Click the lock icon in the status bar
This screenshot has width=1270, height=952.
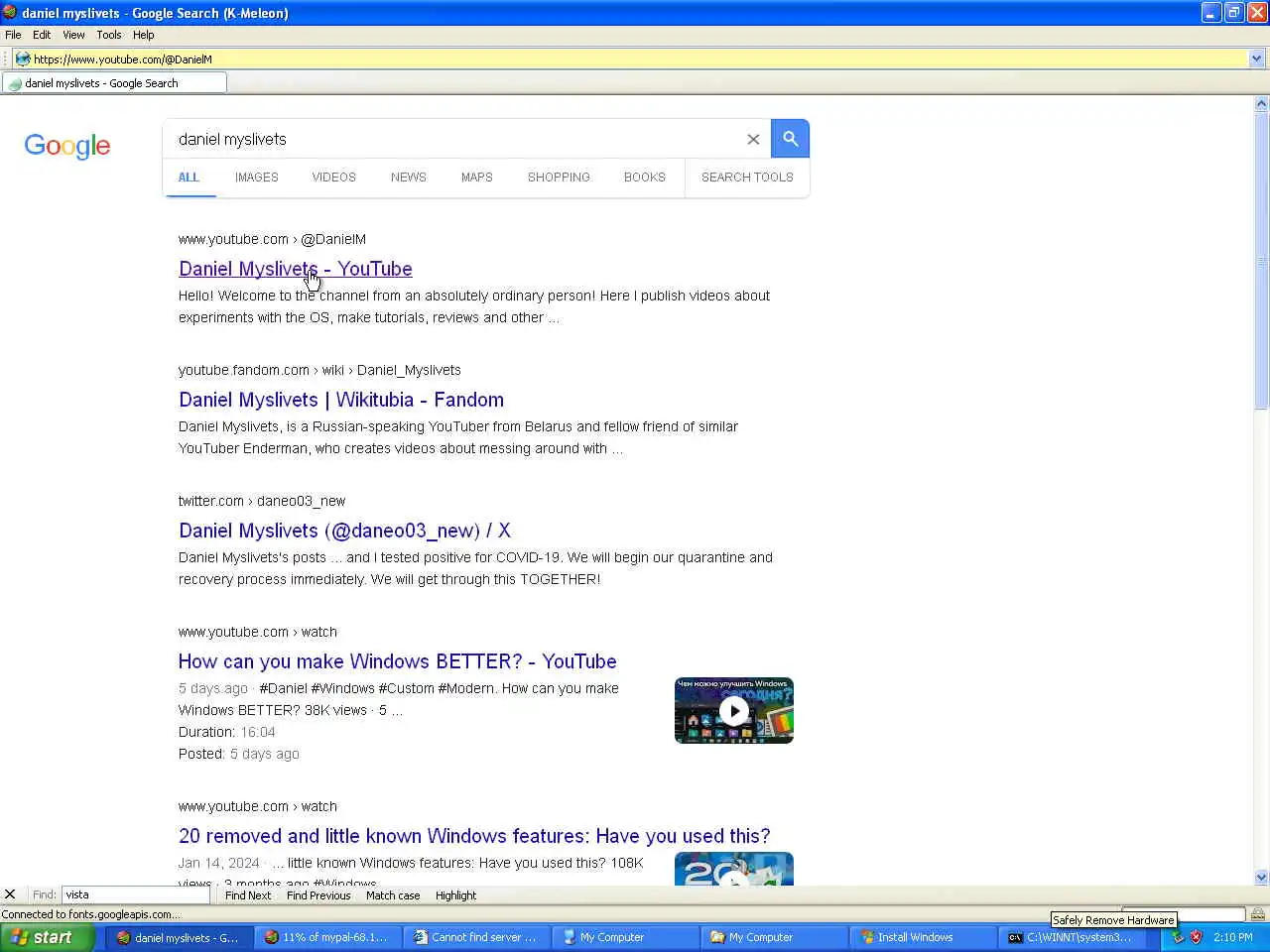1257,914
